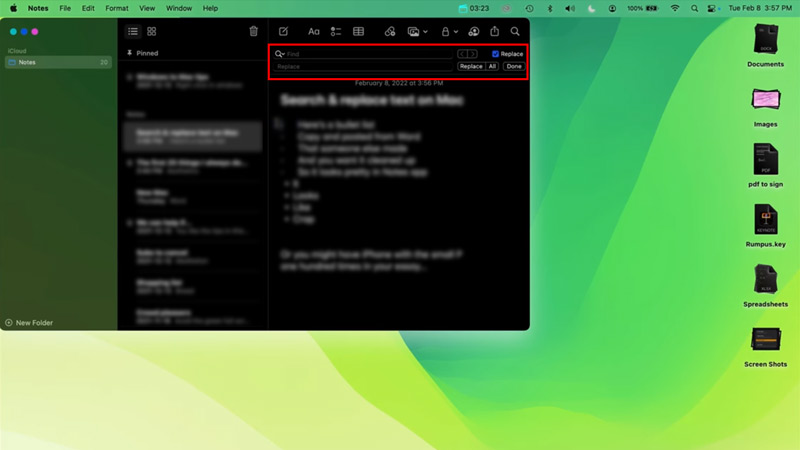Click the Wi-Fi menu bar icon
Viewport: 800px width, 450px height.
click(x=674, y=8)
